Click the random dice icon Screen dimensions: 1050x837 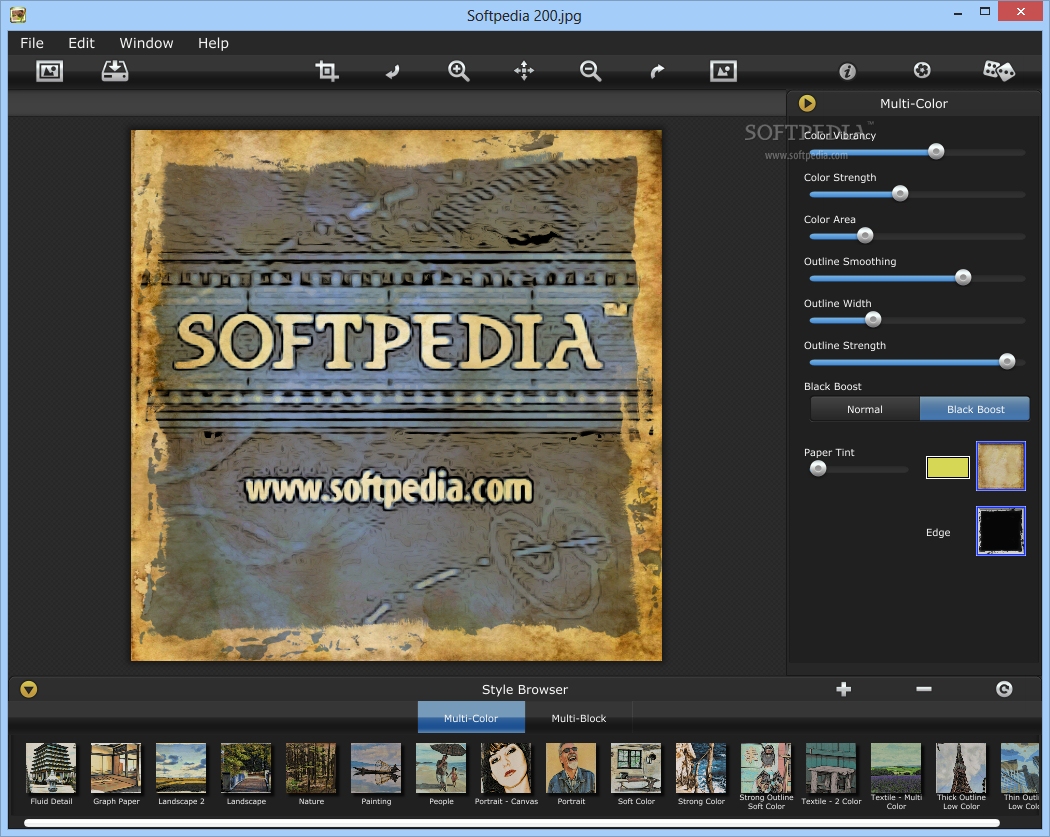pyautogui.click(x=998, y=71)
